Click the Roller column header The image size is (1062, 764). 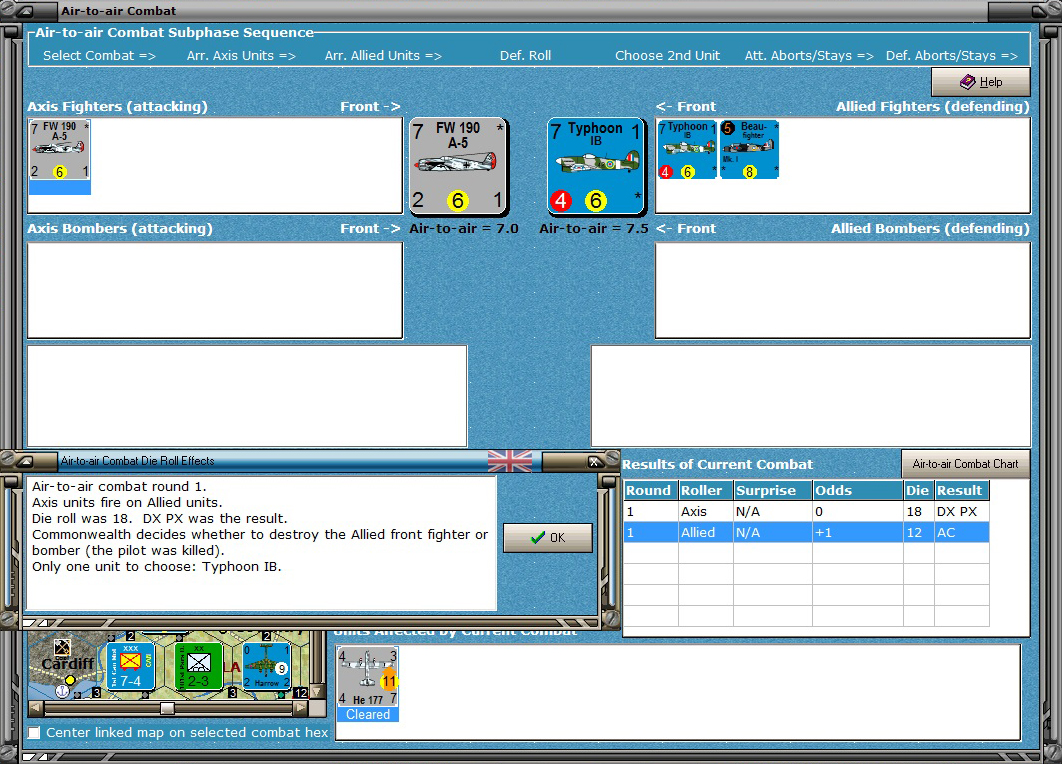pos(705,490)
